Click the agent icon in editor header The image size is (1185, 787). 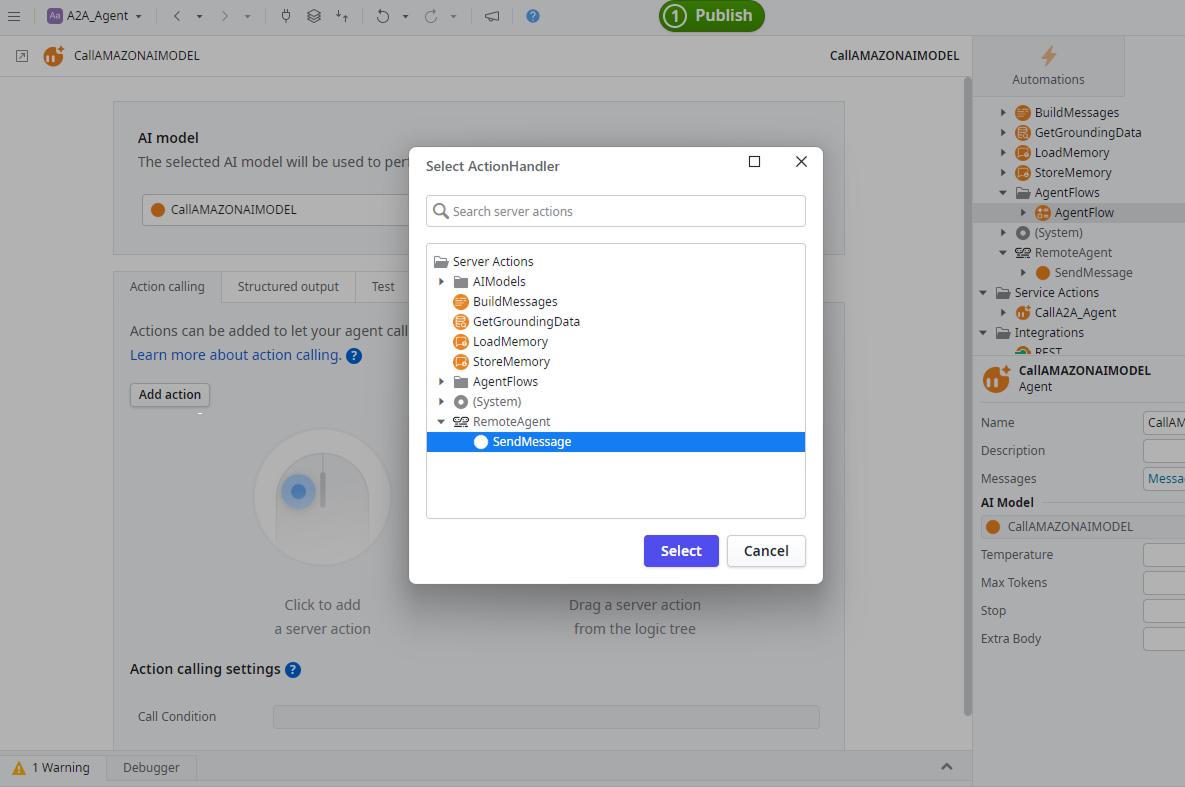click(x=54, y=56)
